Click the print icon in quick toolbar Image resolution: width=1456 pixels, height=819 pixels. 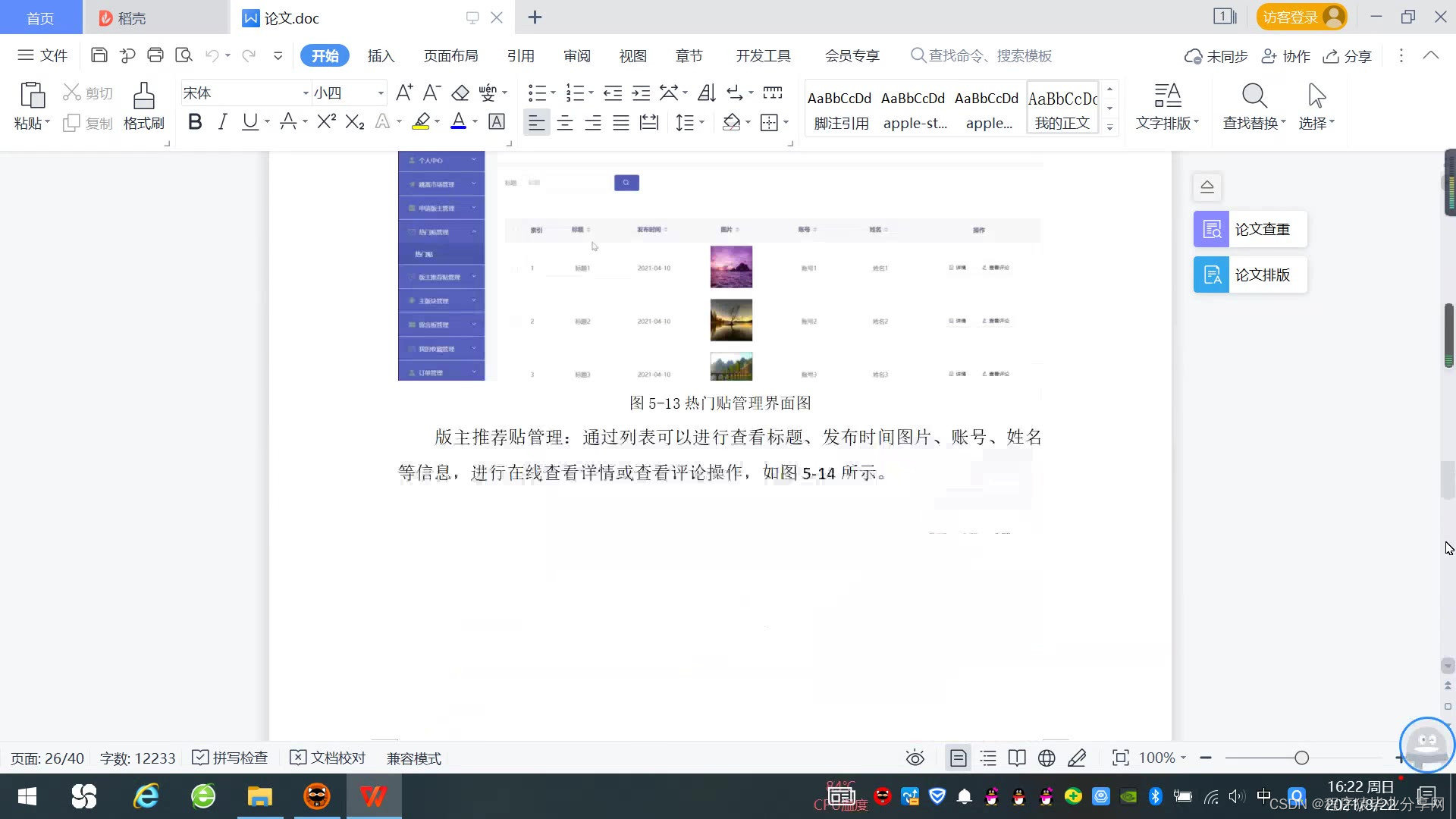[155, 55]
